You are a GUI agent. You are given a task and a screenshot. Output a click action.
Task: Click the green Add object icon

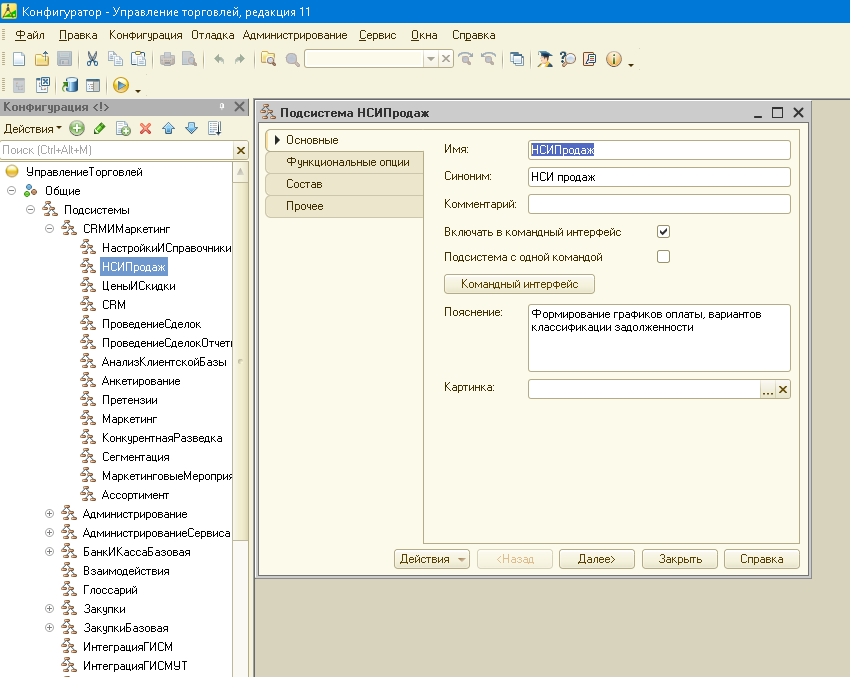(77, 128)
